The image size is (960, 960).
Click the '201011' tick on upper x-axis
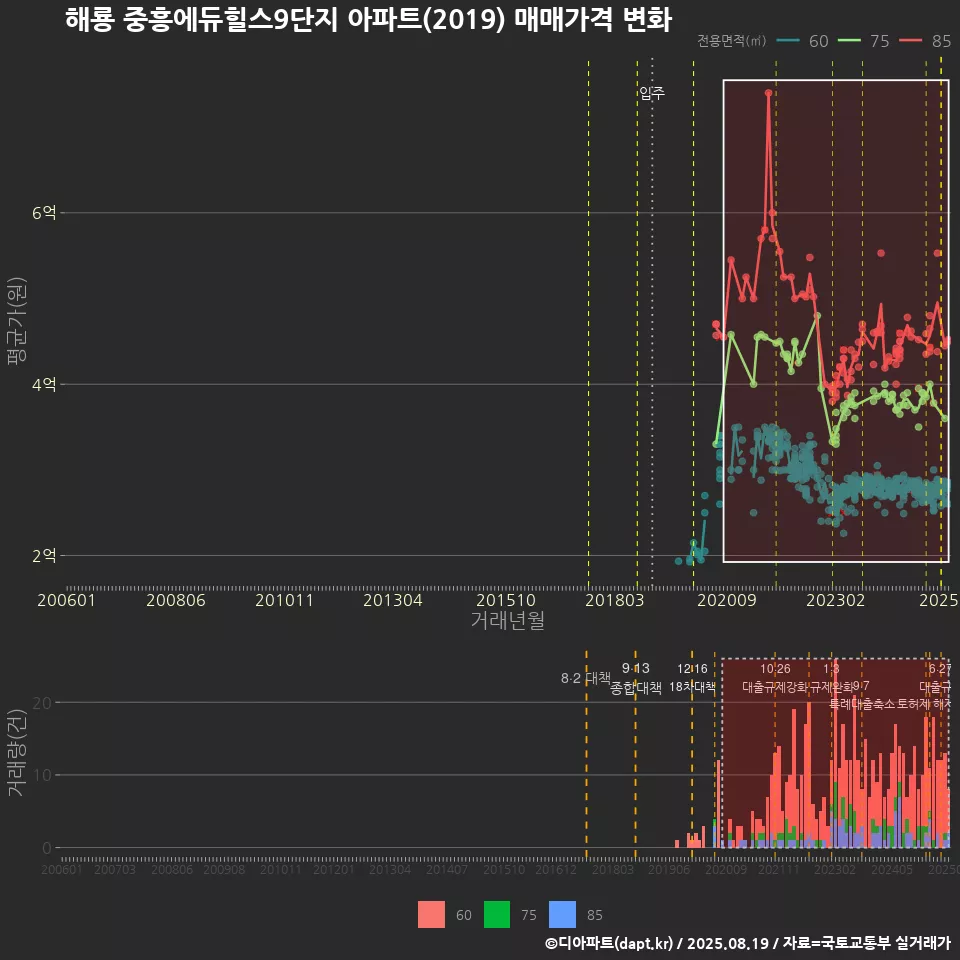coord(284,600)
